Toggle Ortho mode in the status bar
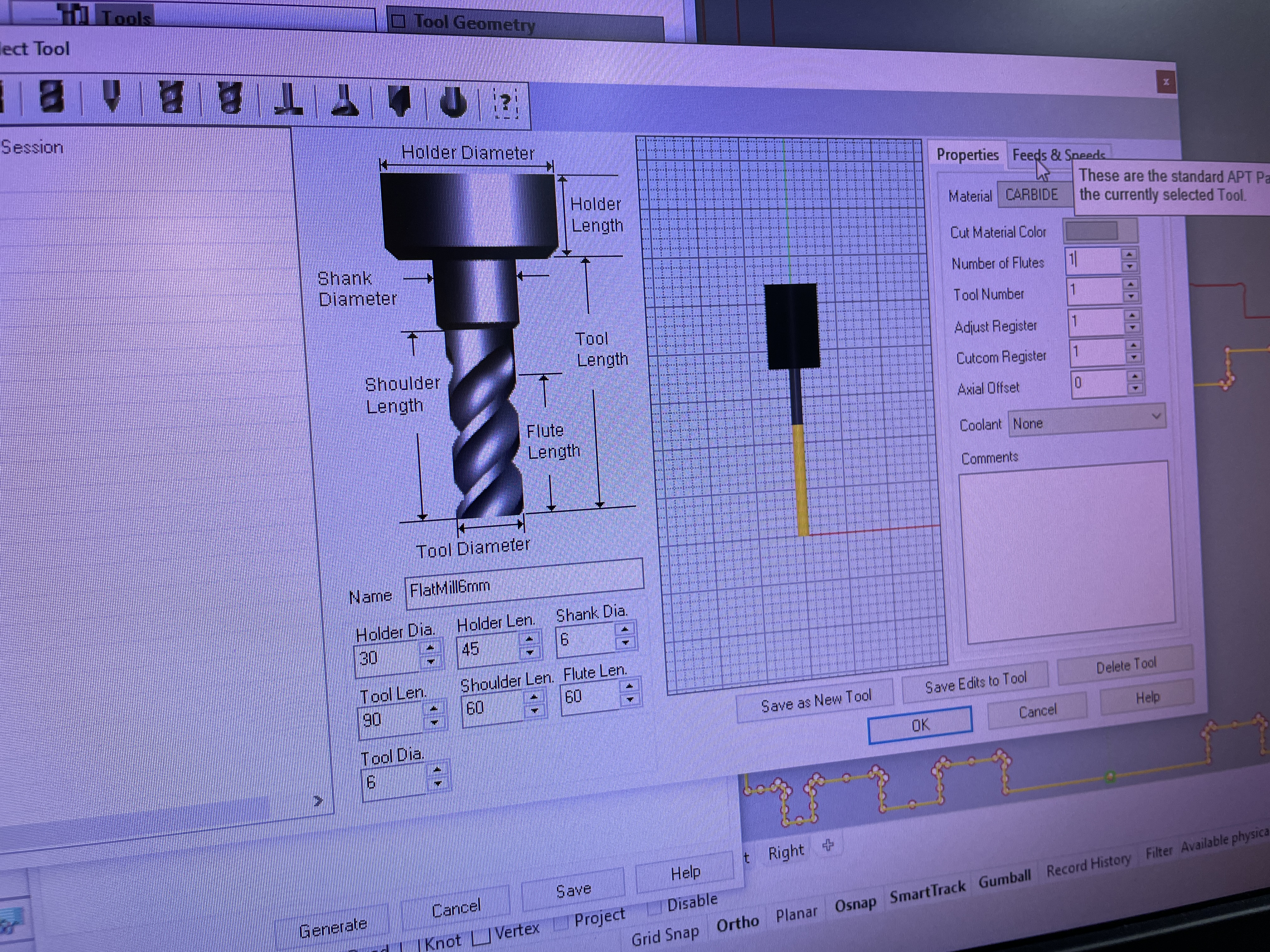The width and height of the screenshot is (1270, 952). pos(738,924)
